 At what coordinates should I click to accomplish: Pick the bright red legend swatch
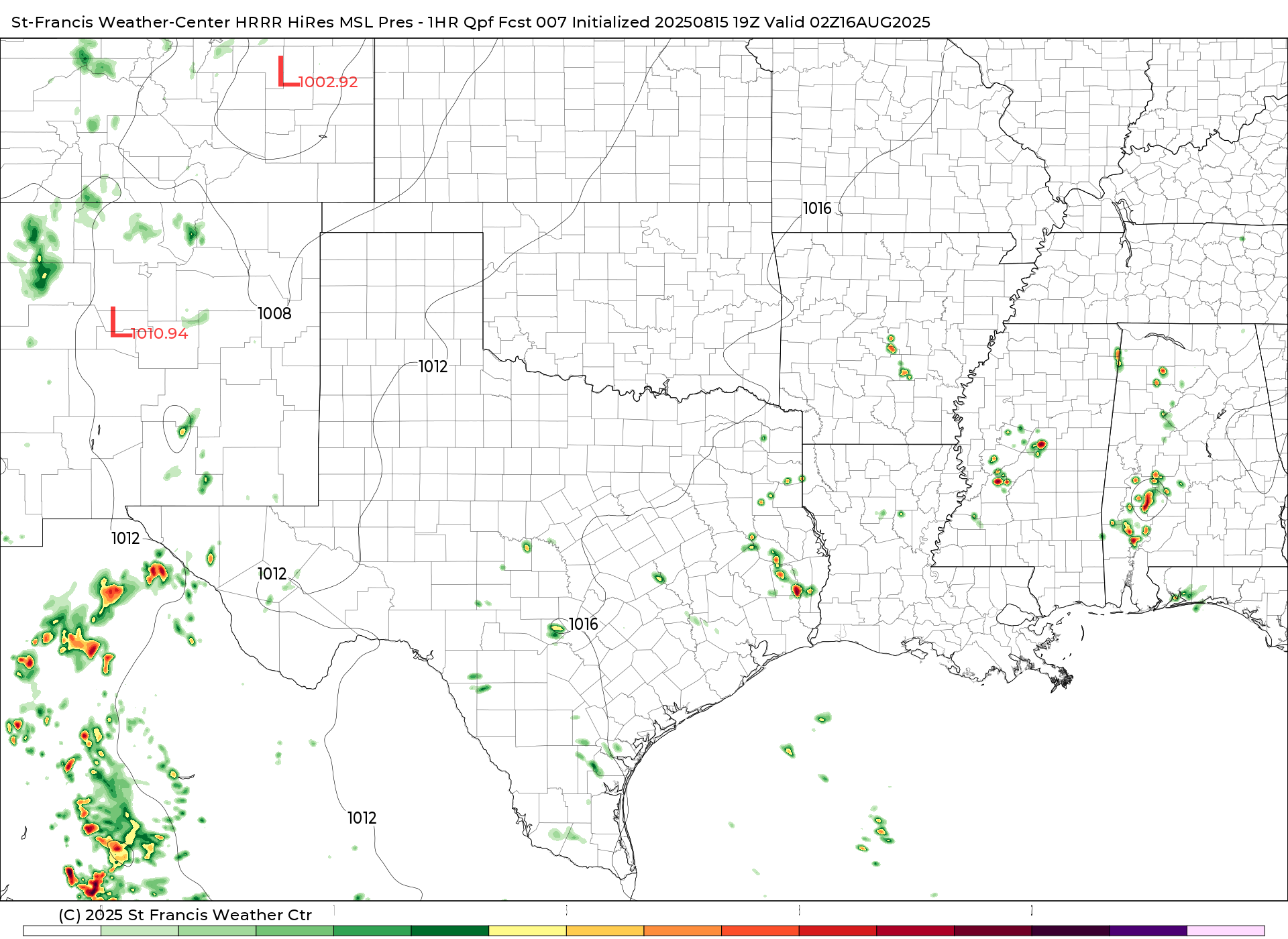(x=837, y=931)
